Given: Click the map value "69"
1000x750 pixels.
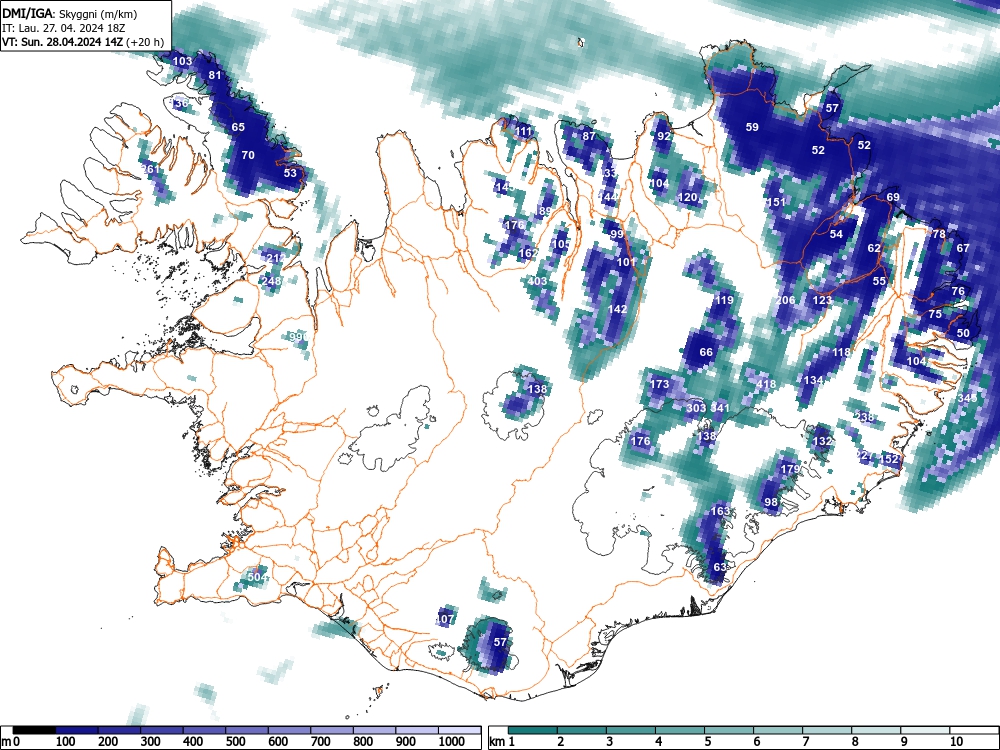Looking at the screenshot, I should pyautogui.click(x=893, y=198).
